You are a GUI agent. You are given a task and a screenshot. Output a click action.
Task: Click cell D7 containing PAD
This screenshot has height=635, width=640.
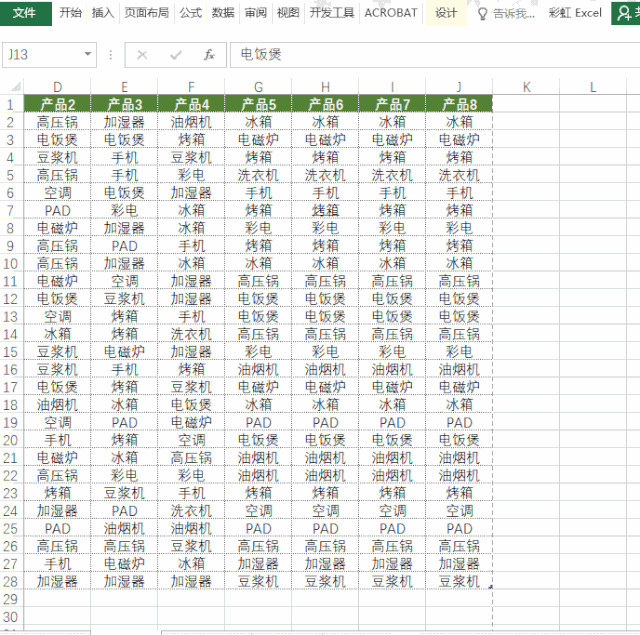point(57,211)
